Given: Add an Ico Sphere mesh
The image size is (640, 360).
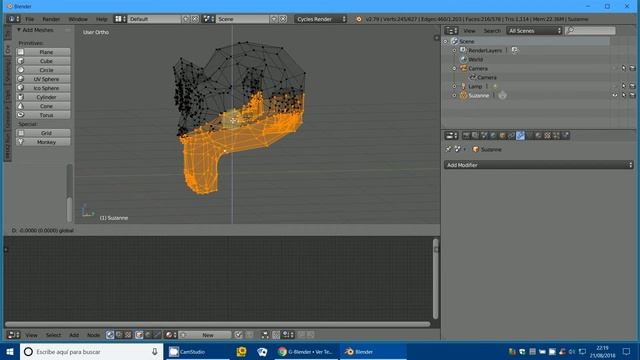Looking at the screenshot, I should pos(43,88).
